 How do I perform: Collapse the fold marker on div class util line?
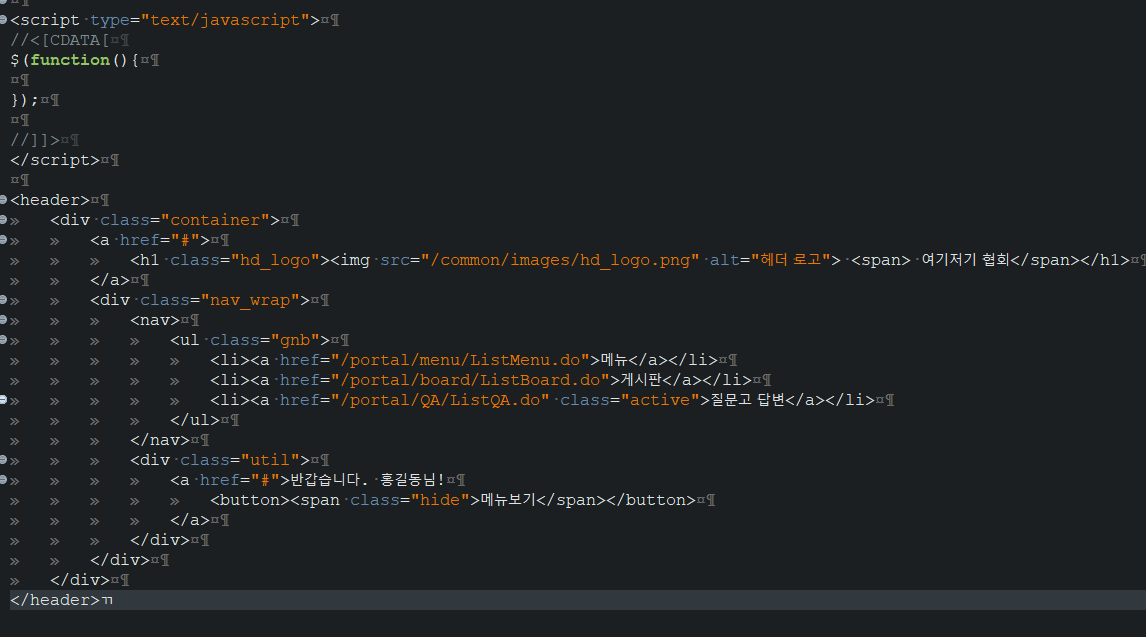click(x=3, y=459)
